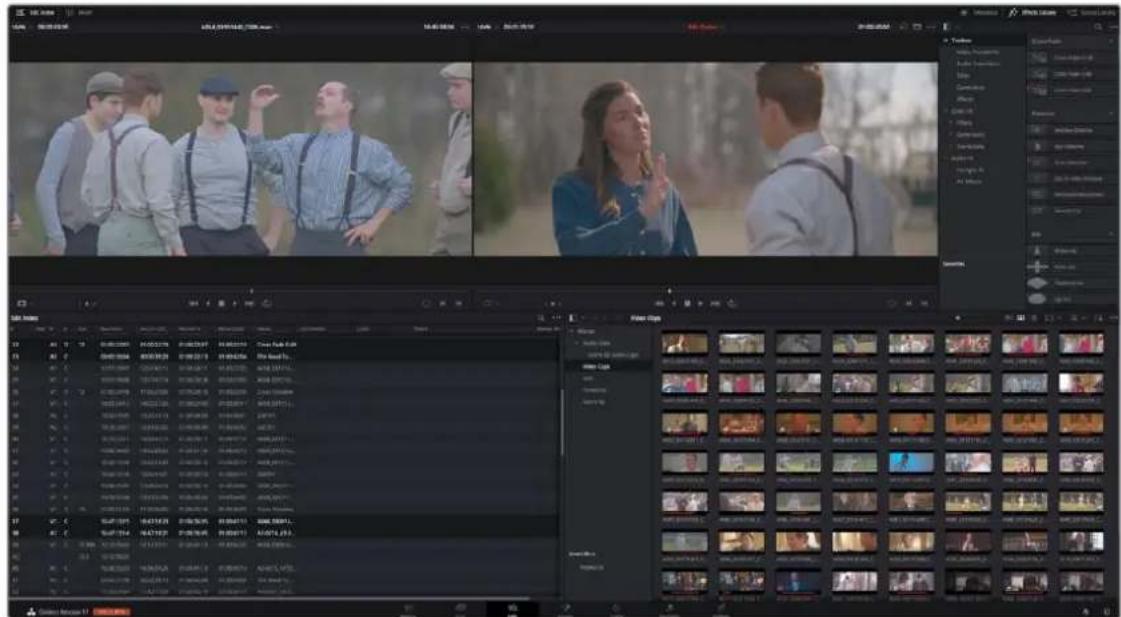Jump to first frame in source viewer
Viewport: 1121px width, 617px height.
(x=194, y=304)
